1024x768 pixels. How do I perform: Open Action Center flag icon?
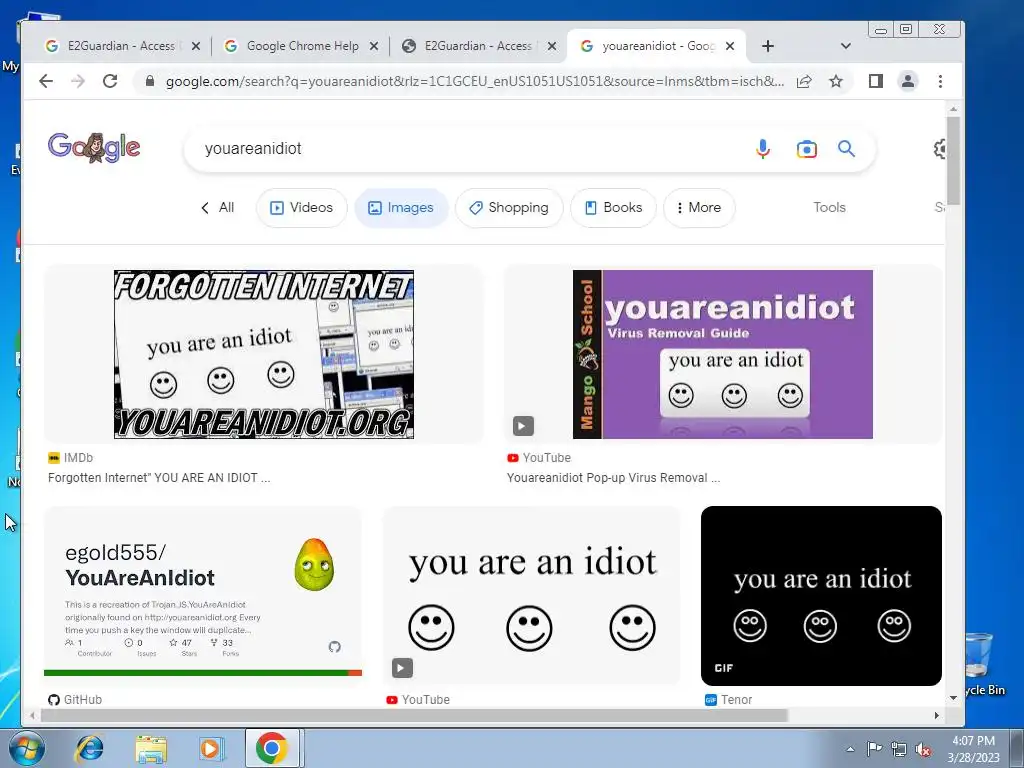(874, 749)
